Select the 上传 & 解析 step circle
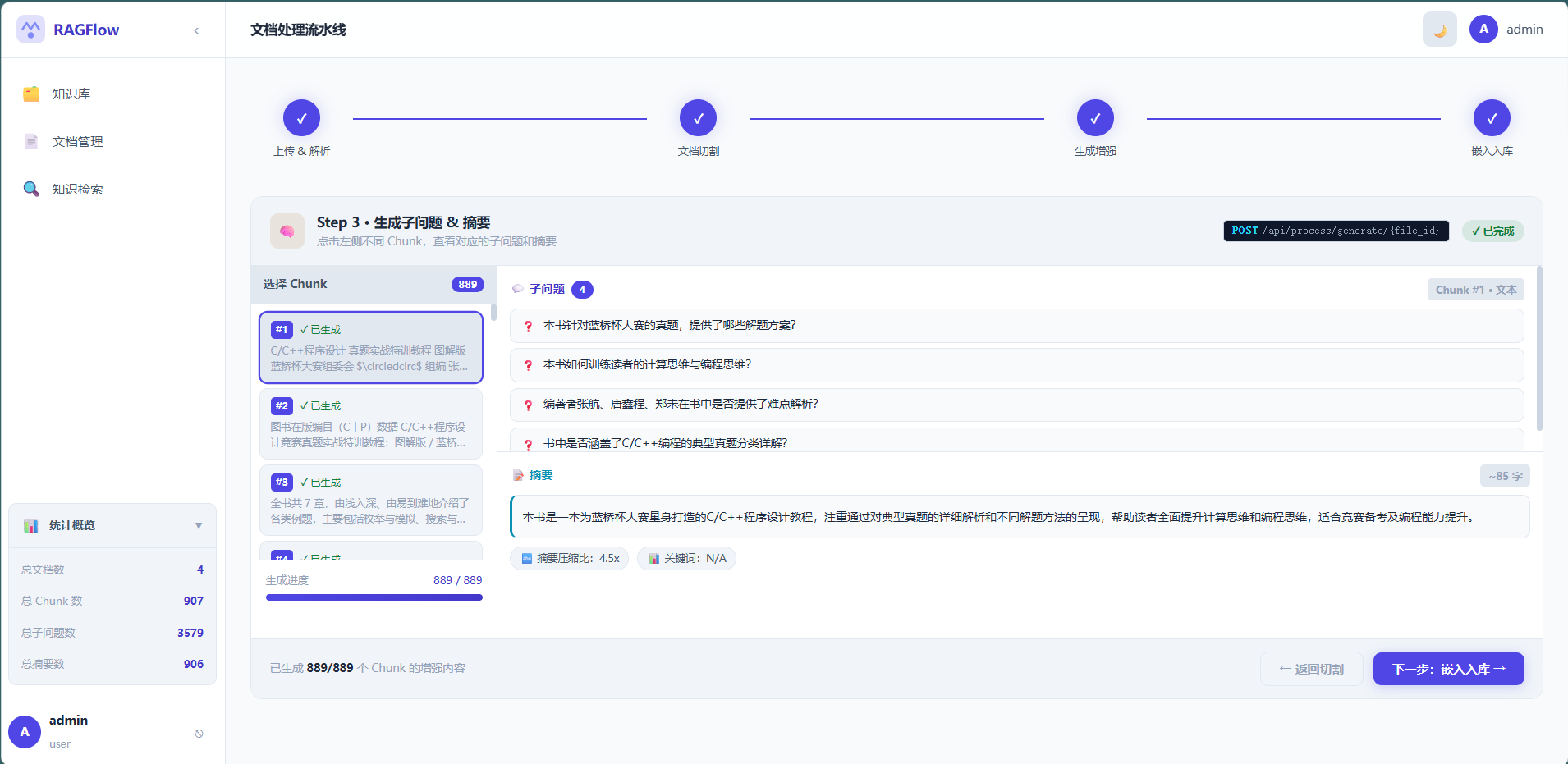 (301, 118)
